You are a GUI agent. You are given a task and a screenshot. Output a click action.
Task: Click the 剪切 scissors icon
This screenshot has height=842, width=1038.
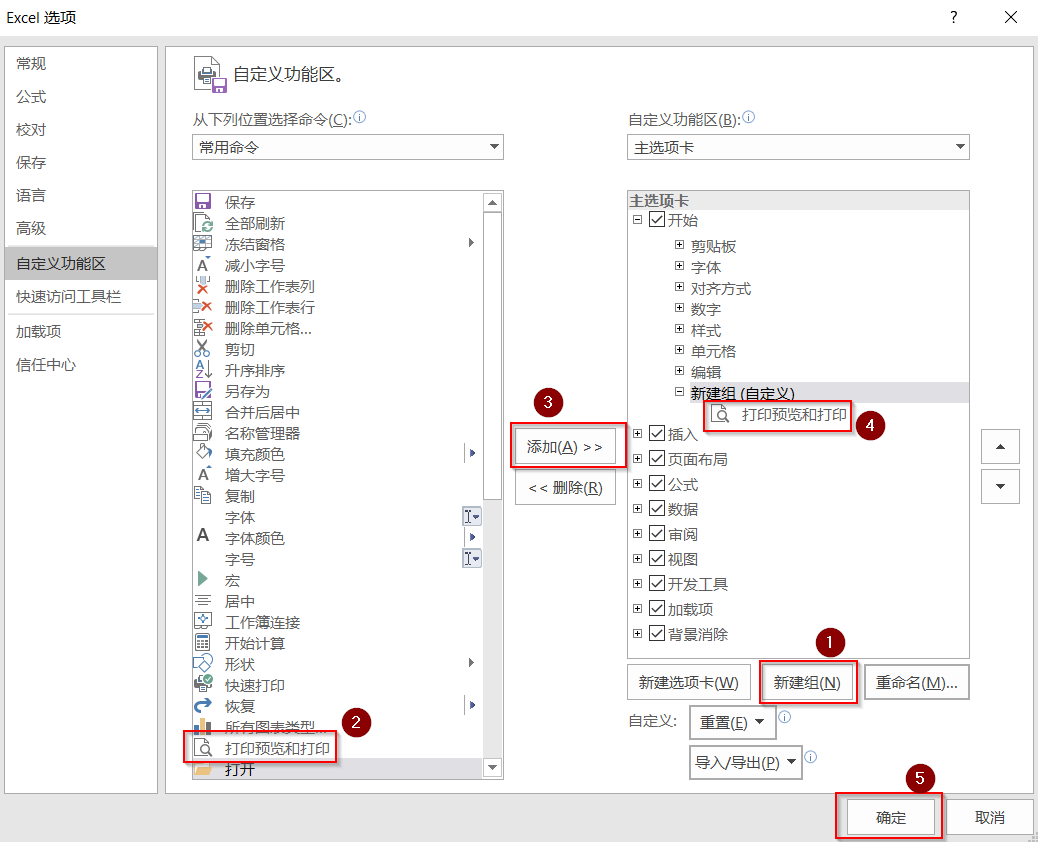[203, 349]
